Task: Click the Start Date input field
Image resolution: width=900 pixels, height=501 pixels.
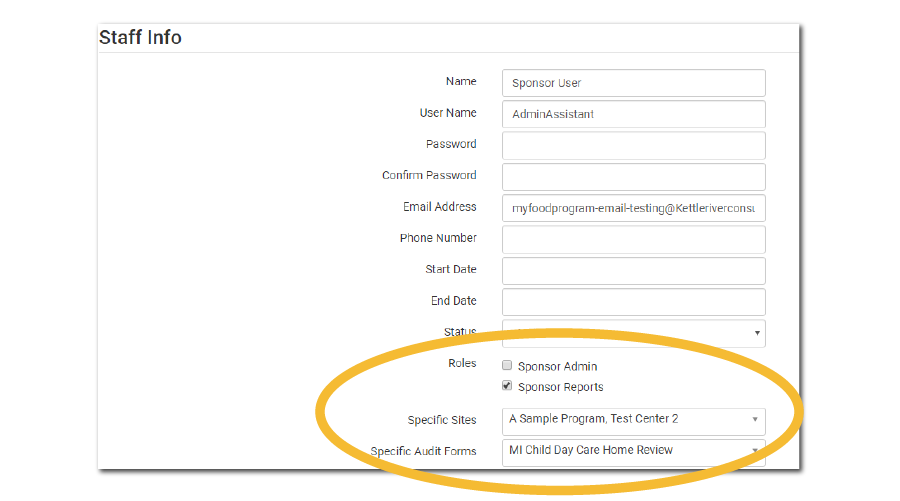Action: pos(633,270)
